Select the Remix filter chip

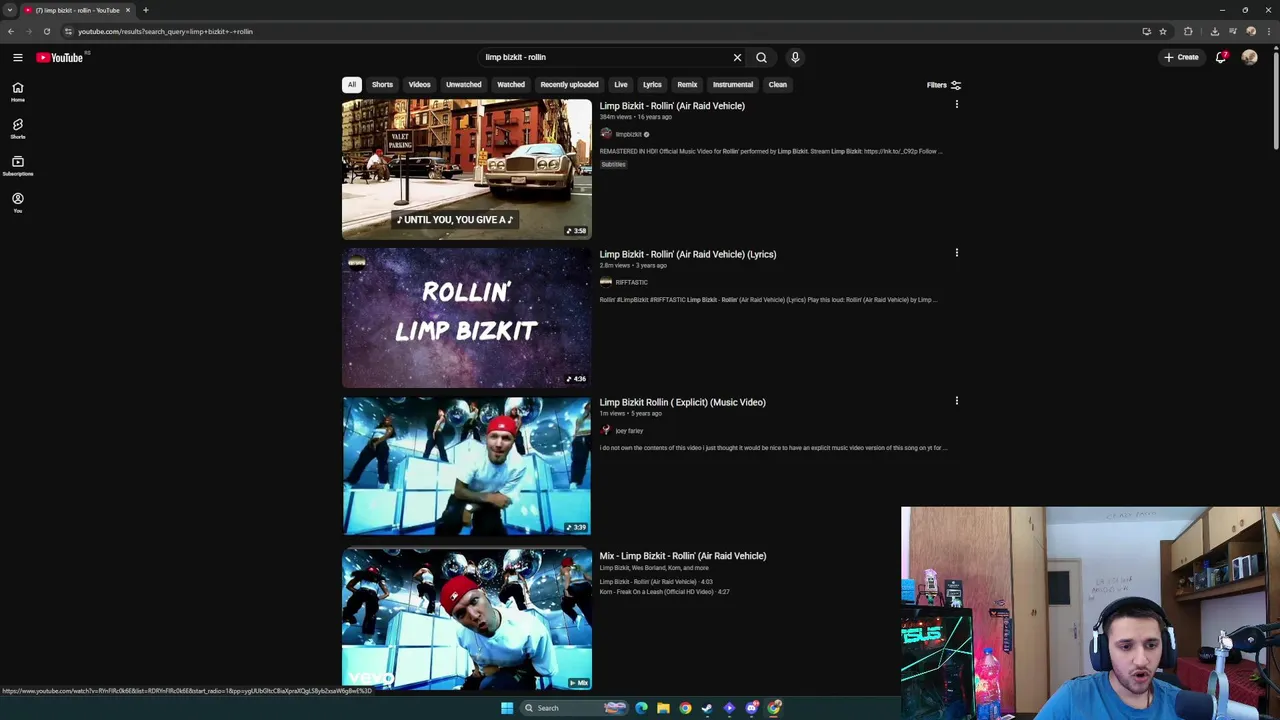(687, 85)
